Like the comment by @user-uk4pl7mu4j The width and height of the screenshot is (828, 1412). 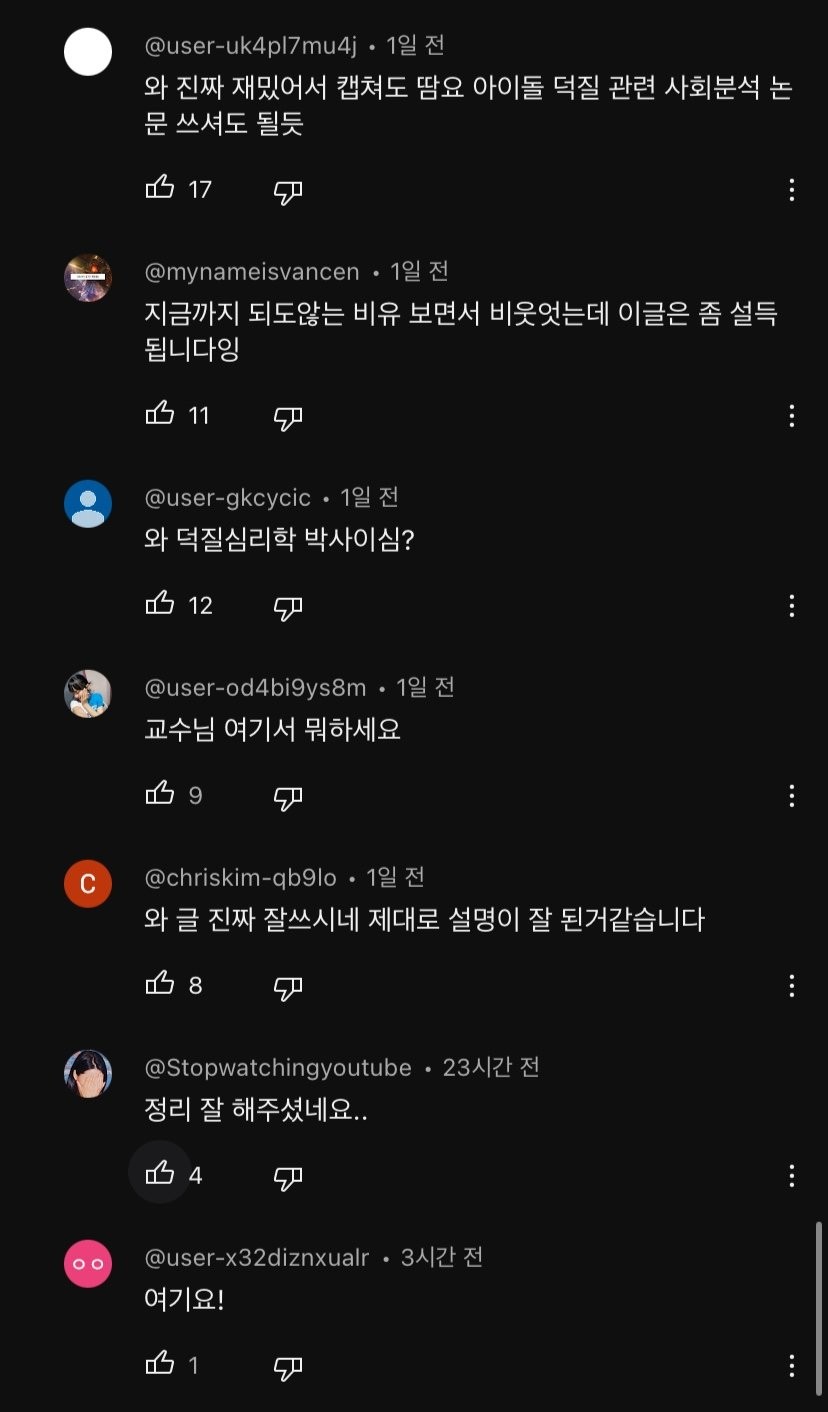pos(160,188)
